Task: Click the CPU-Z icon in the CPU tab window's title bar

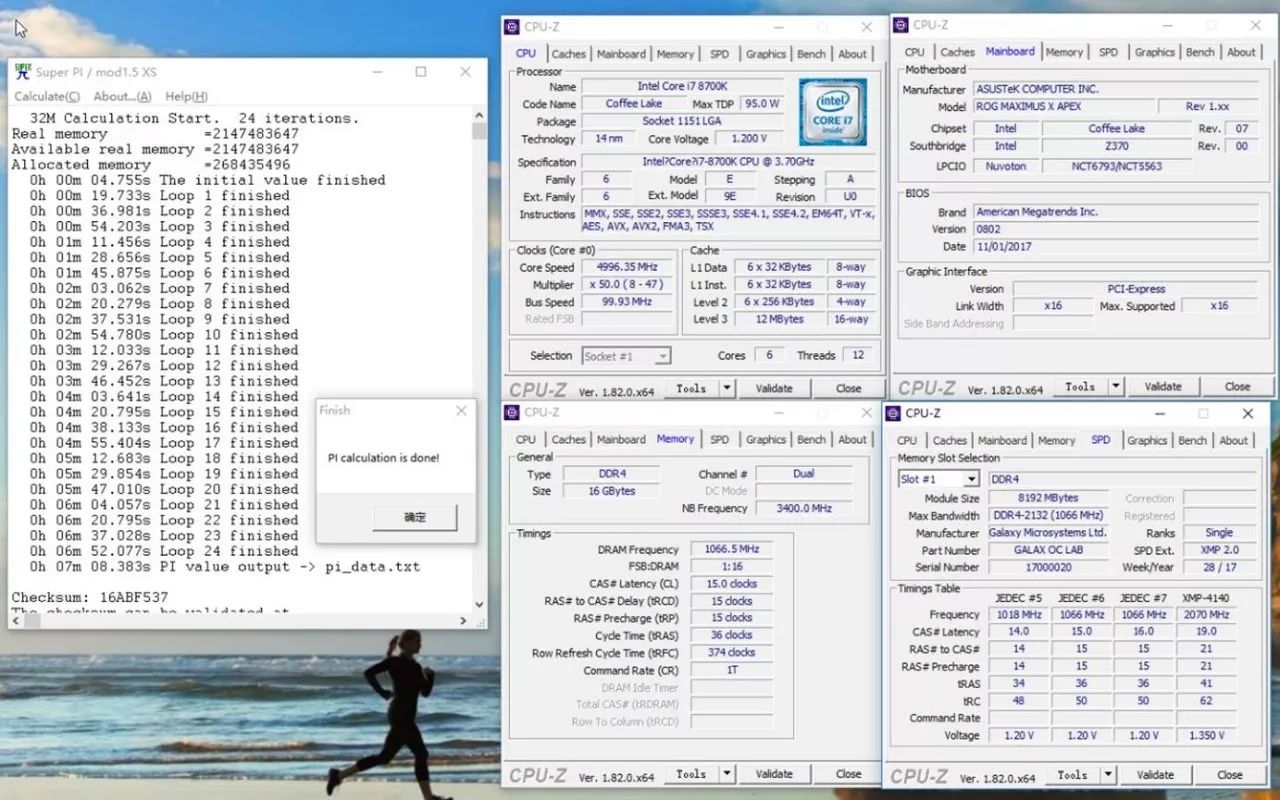Action: [512, 27]
